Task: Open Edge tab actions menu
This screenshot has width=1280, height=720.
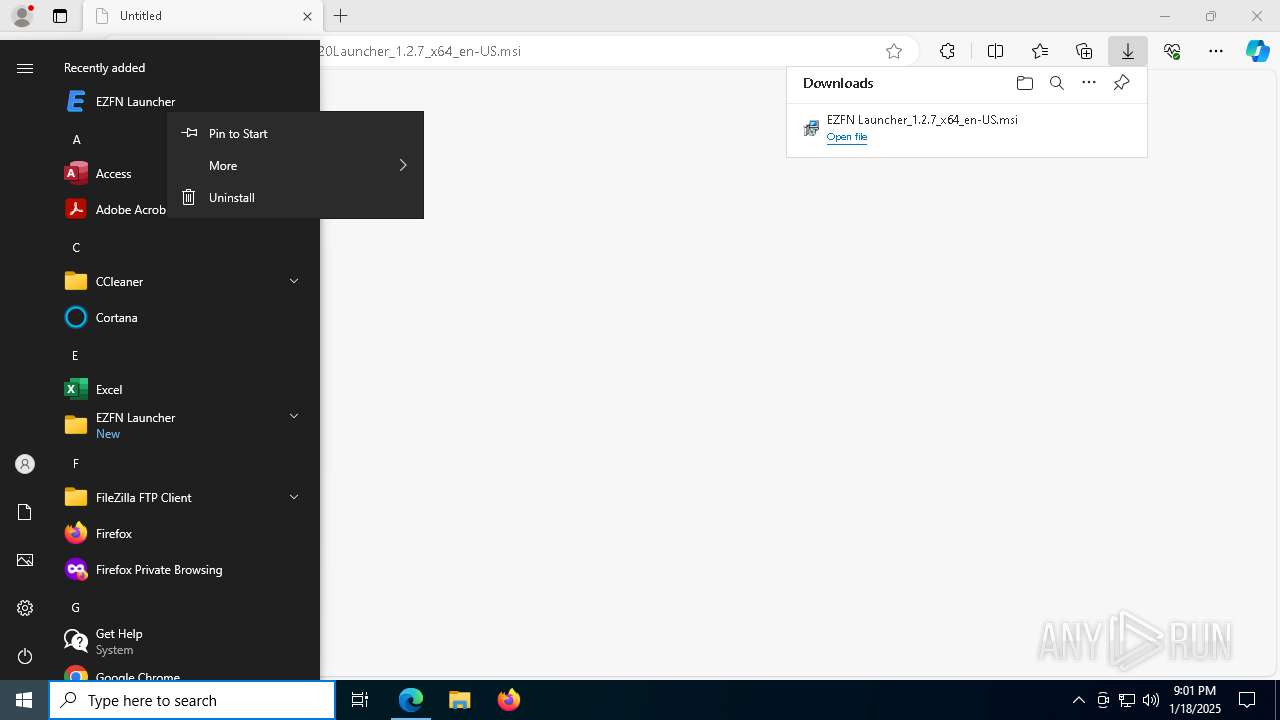Action: click(x=60, y=16)
